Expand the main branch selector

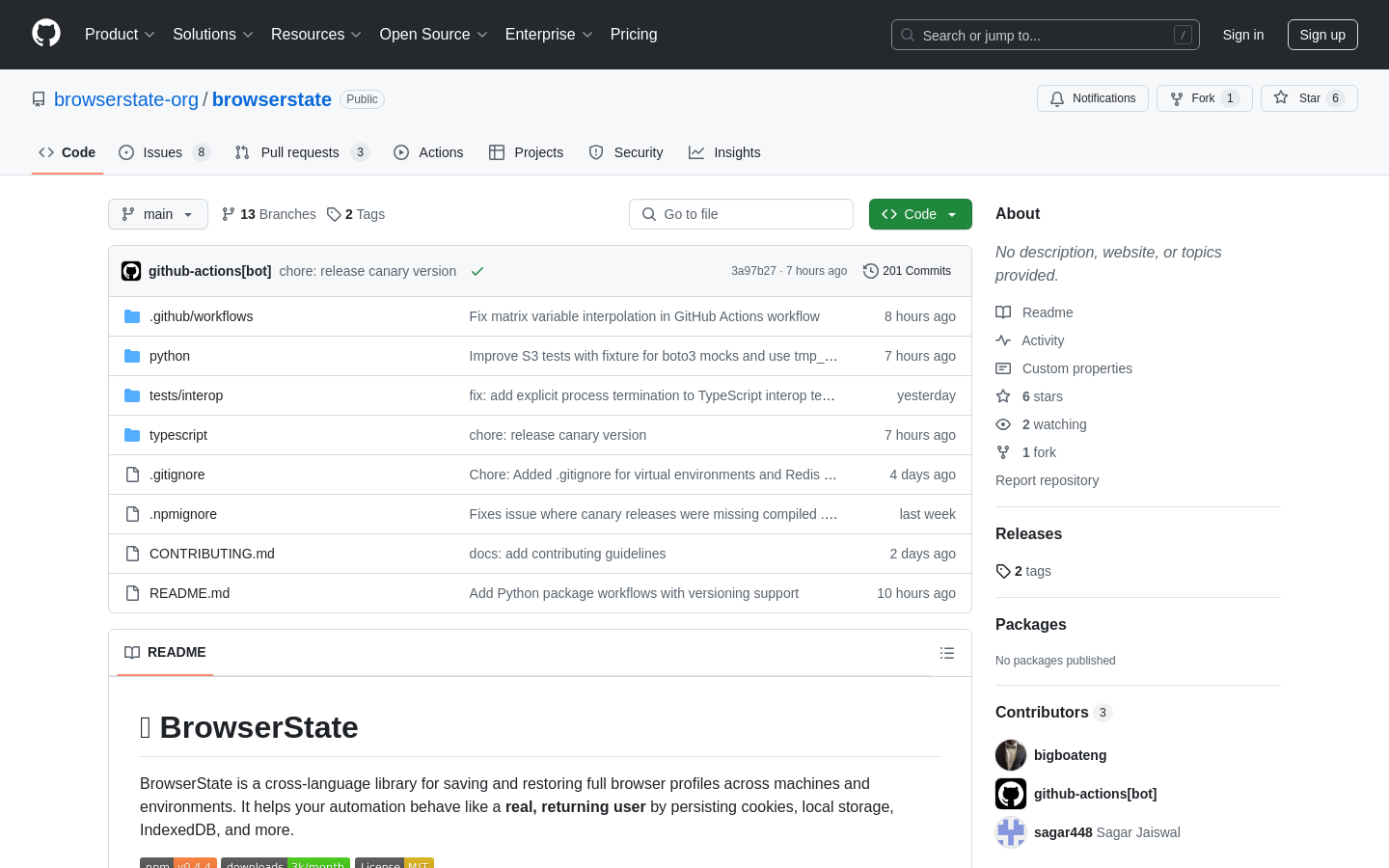[x=158, y=214]
